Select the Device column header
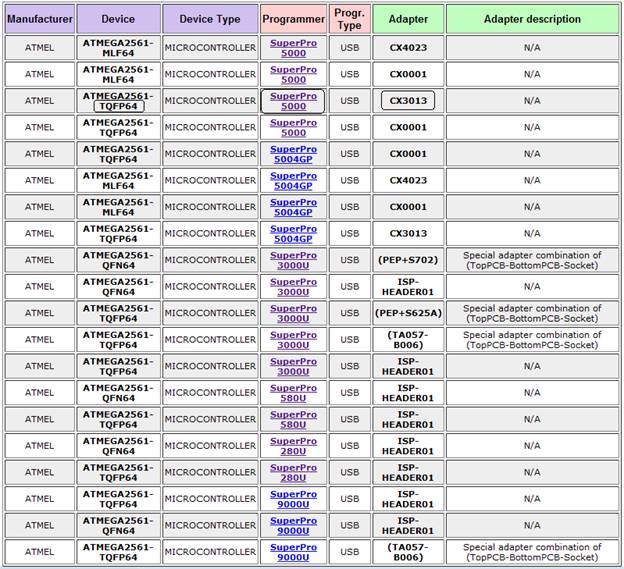The height and width of the screenshot is (569, 624). (118, 19)
